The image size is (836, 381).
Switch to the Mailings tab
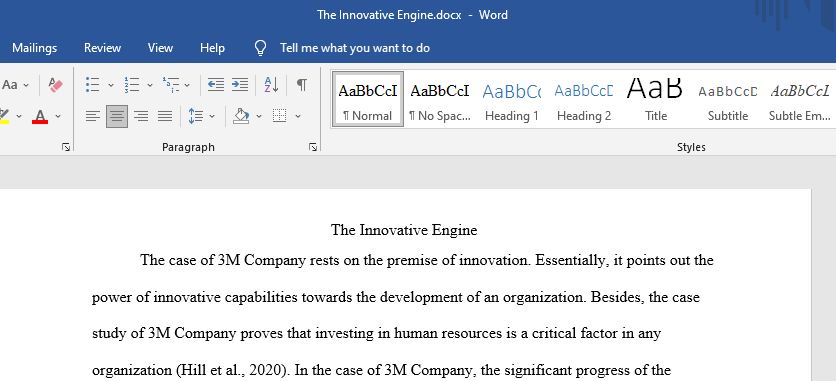(35, 48)
